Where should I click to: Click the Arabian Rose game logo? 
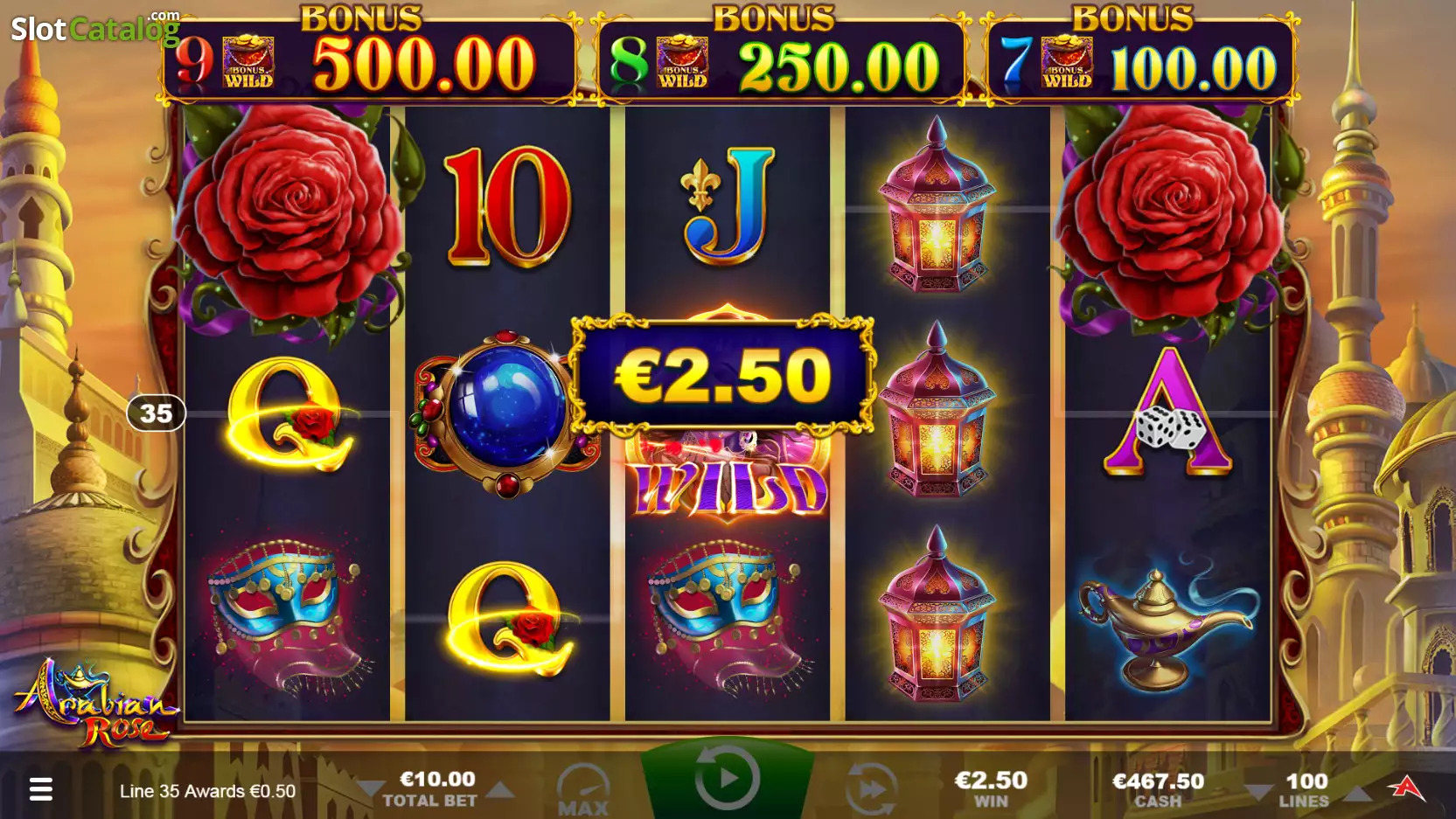(93, 704)
